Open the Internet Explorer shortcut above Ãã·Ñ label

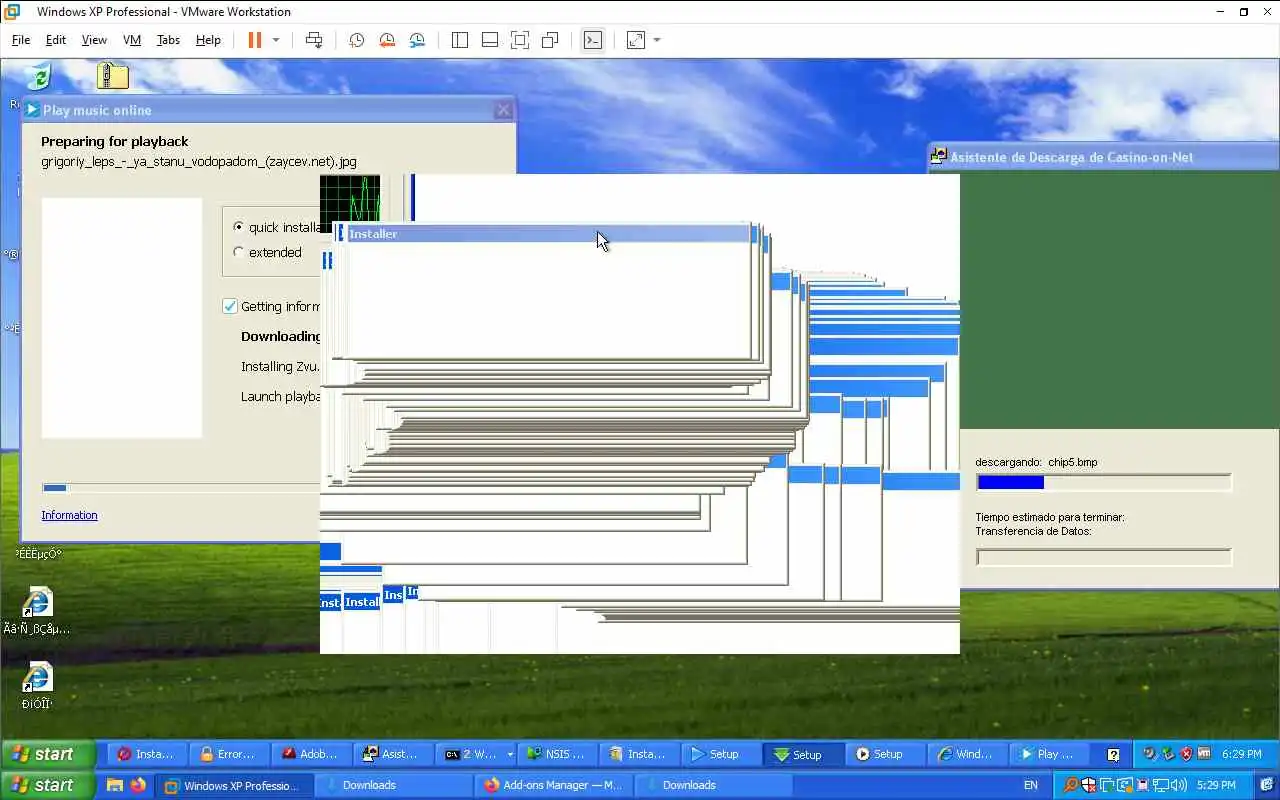(x=37, y=602)
